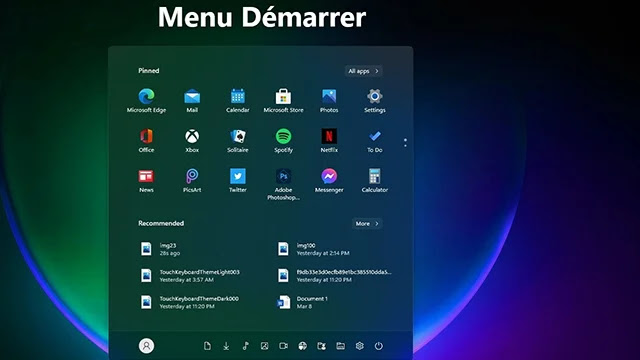Open the personal folder shortcut
The image size is (640, 360).
point(322,346)
